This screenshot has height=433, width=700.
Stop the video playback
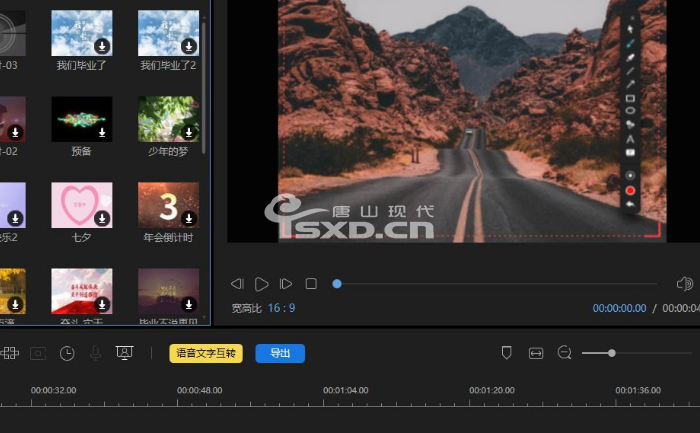311,283
